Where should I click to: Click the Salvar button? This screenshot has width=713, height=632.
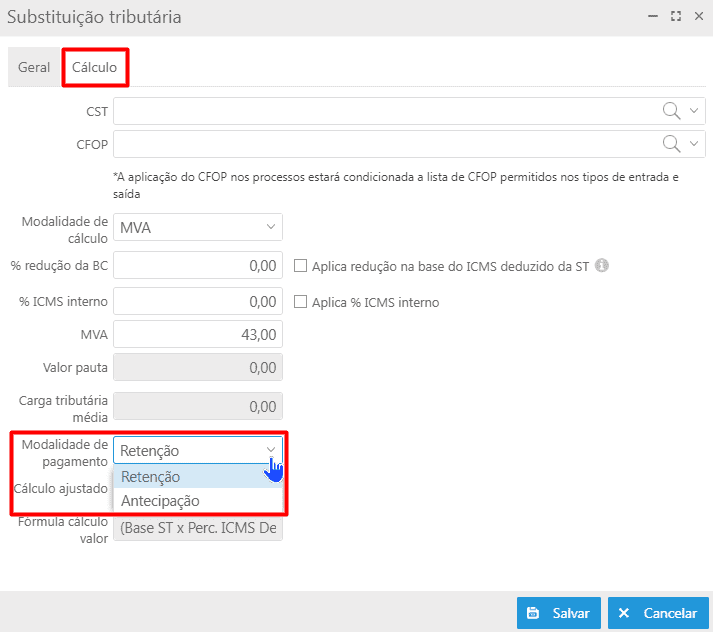(x=558, y=613)
